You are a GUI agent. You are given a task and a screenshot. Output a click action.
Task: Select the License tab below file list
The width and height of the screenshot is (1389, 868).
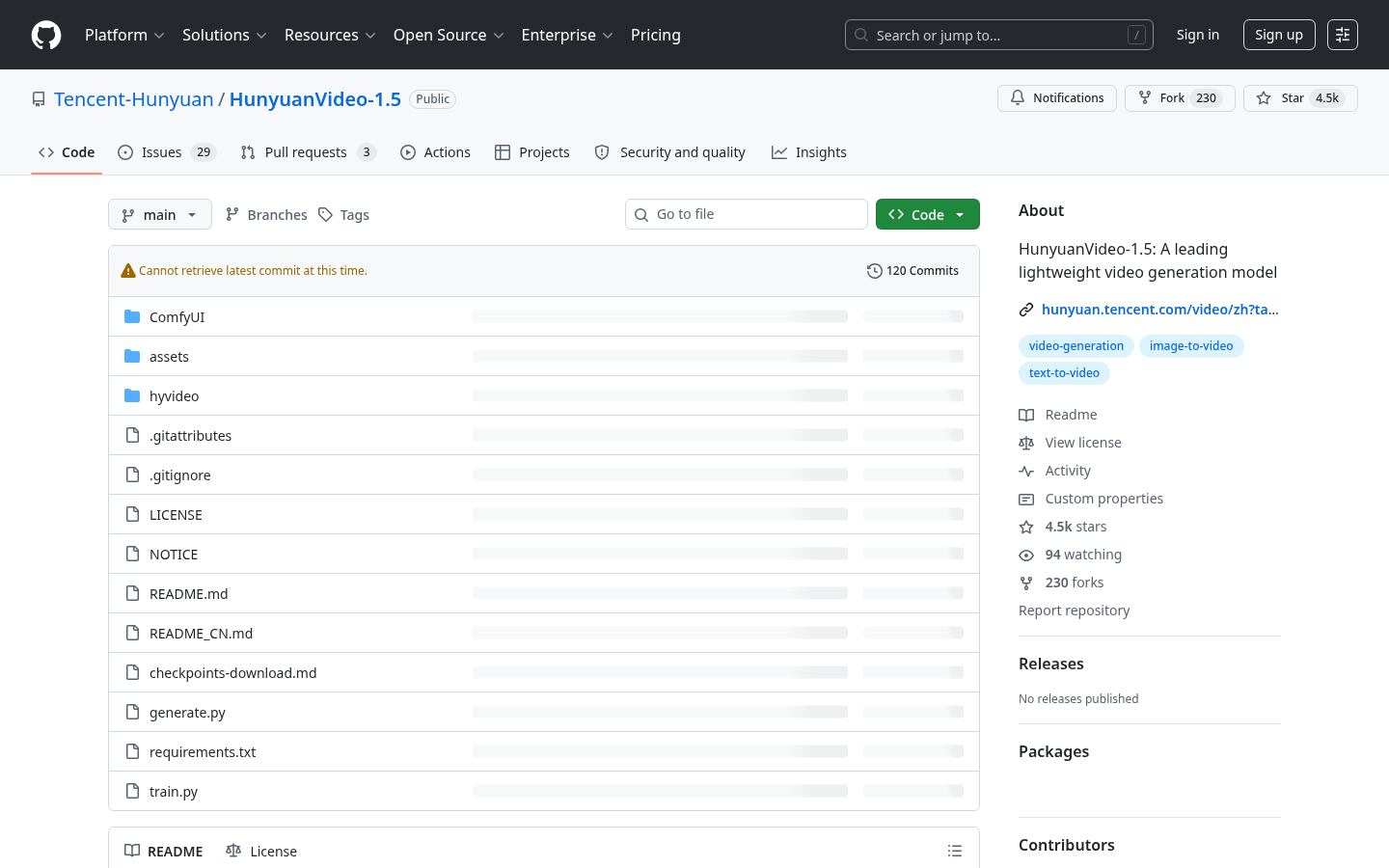click(x=261, y=851)
